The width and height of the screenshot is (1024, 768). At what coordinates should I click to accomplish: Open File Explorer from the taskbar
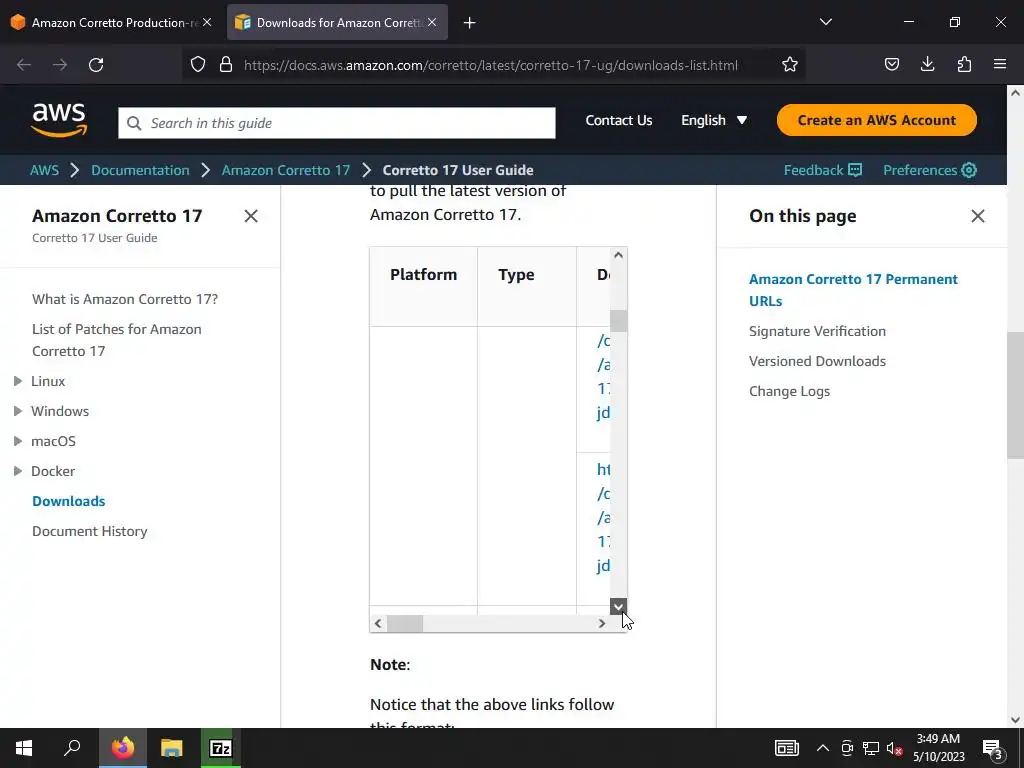pos(172,748)
